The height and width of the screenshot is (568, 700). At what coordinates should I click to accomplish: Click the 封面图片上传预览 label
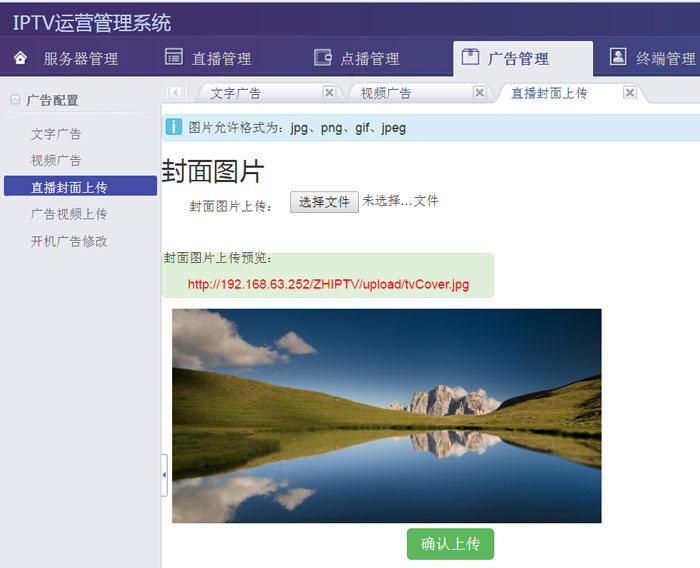217,258
